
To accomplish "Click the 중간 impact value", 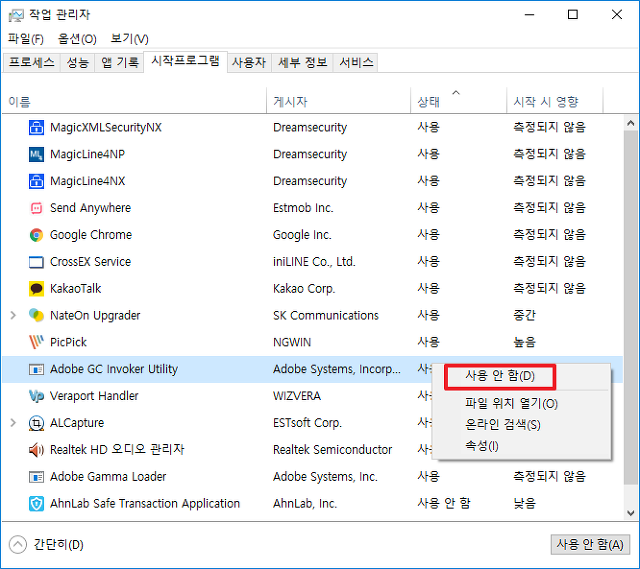I will [x=524, y=316].
